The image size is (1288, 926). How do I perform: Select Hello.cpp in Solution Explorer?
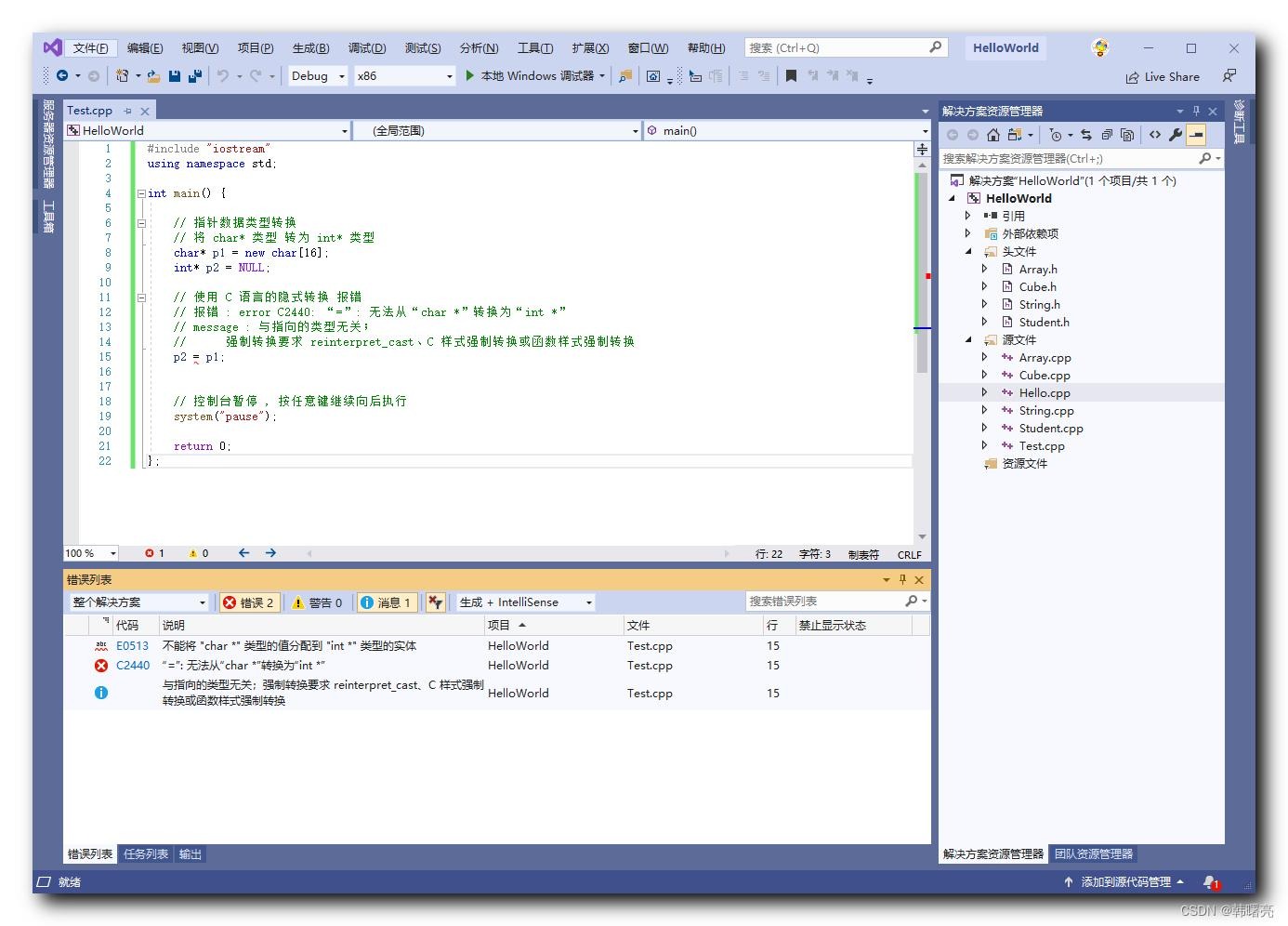coord(1045,393)
